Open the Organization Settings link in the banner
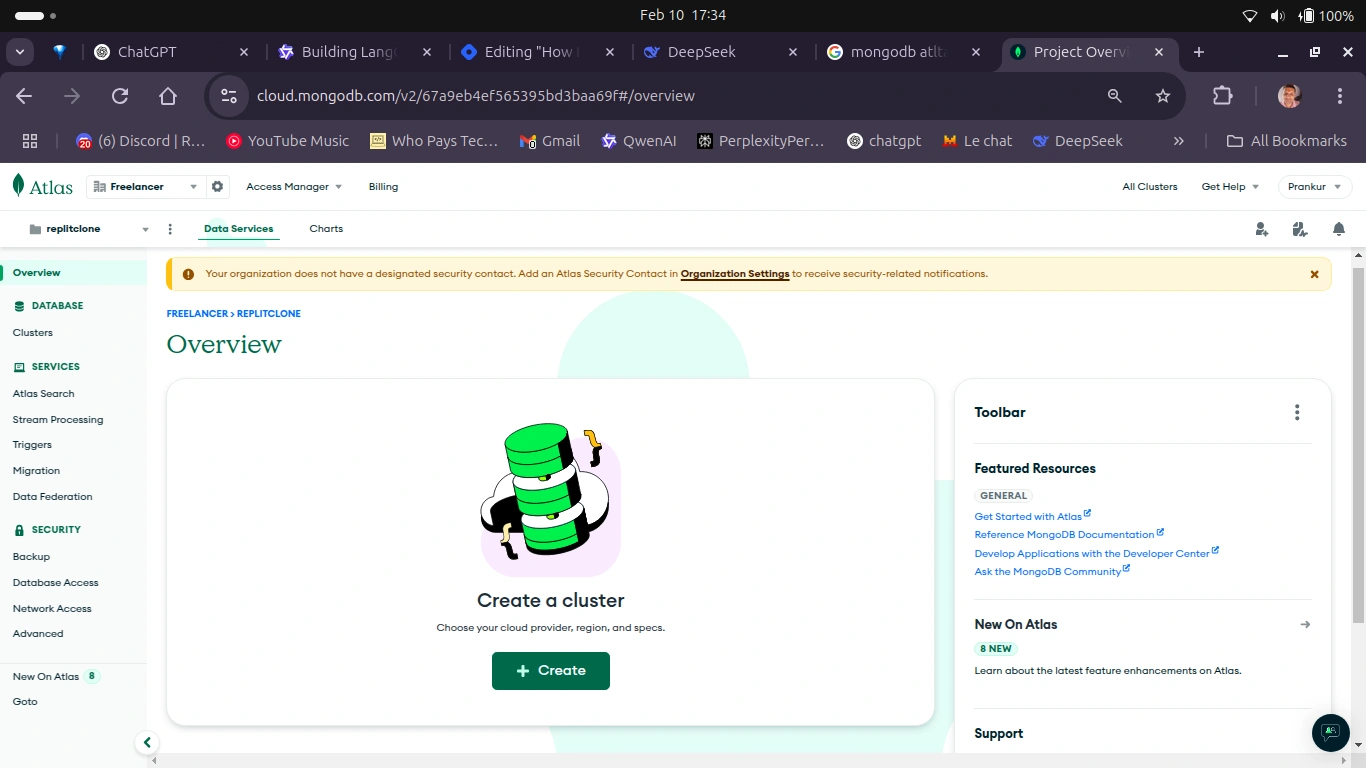 (734, 274)
